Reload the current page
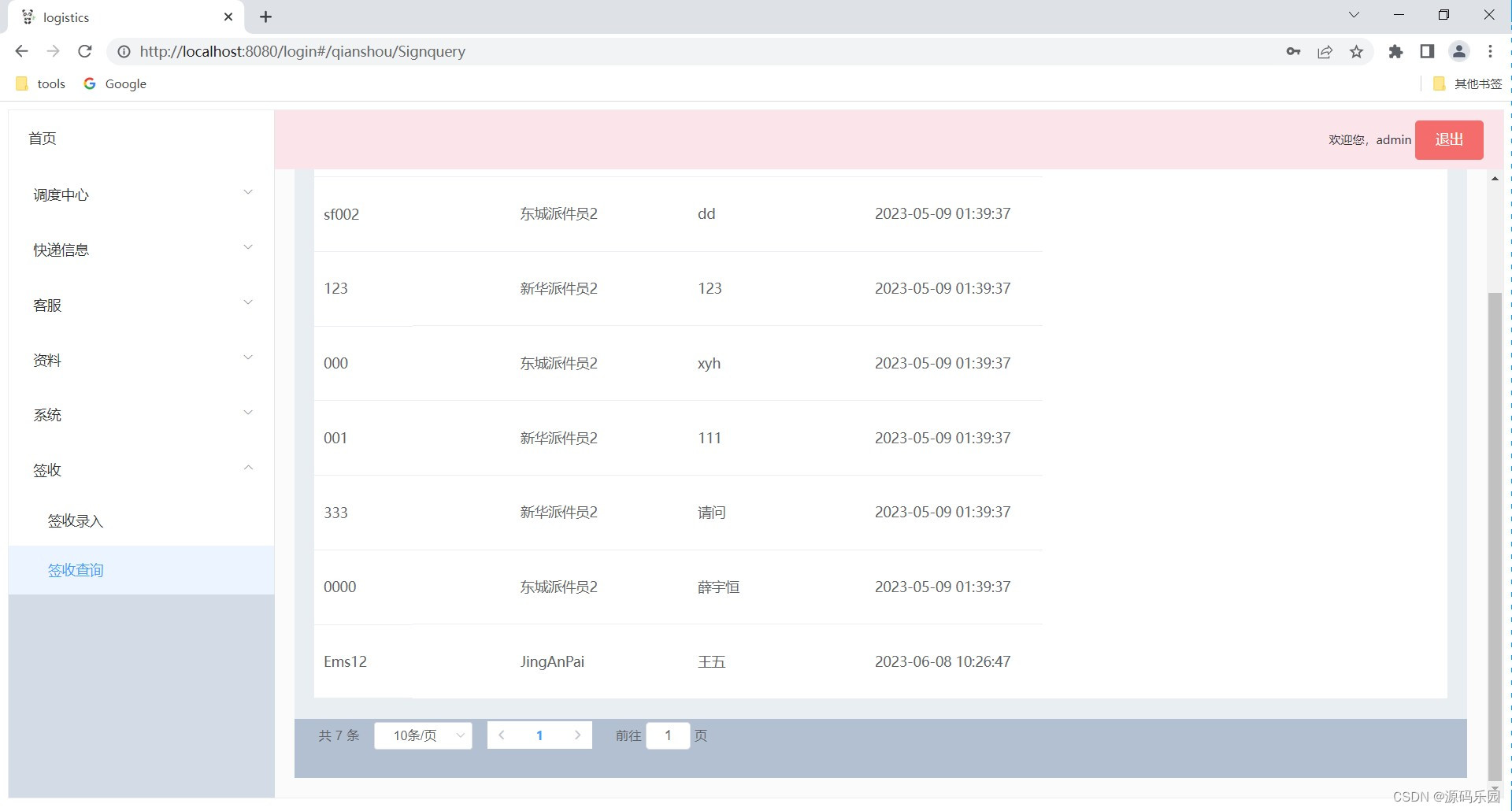The image size is (1512, 811). pyautogui.click(x=85, y=51)
